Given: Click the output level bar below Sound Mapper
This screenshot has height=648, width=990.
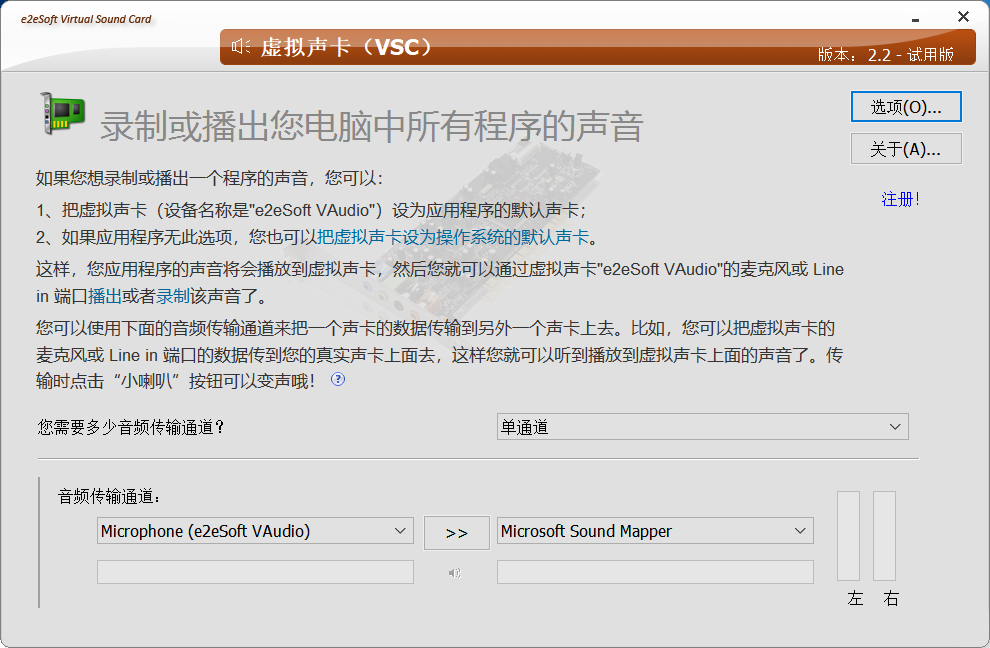Looking at the screenshot, I should coord(655,572).
